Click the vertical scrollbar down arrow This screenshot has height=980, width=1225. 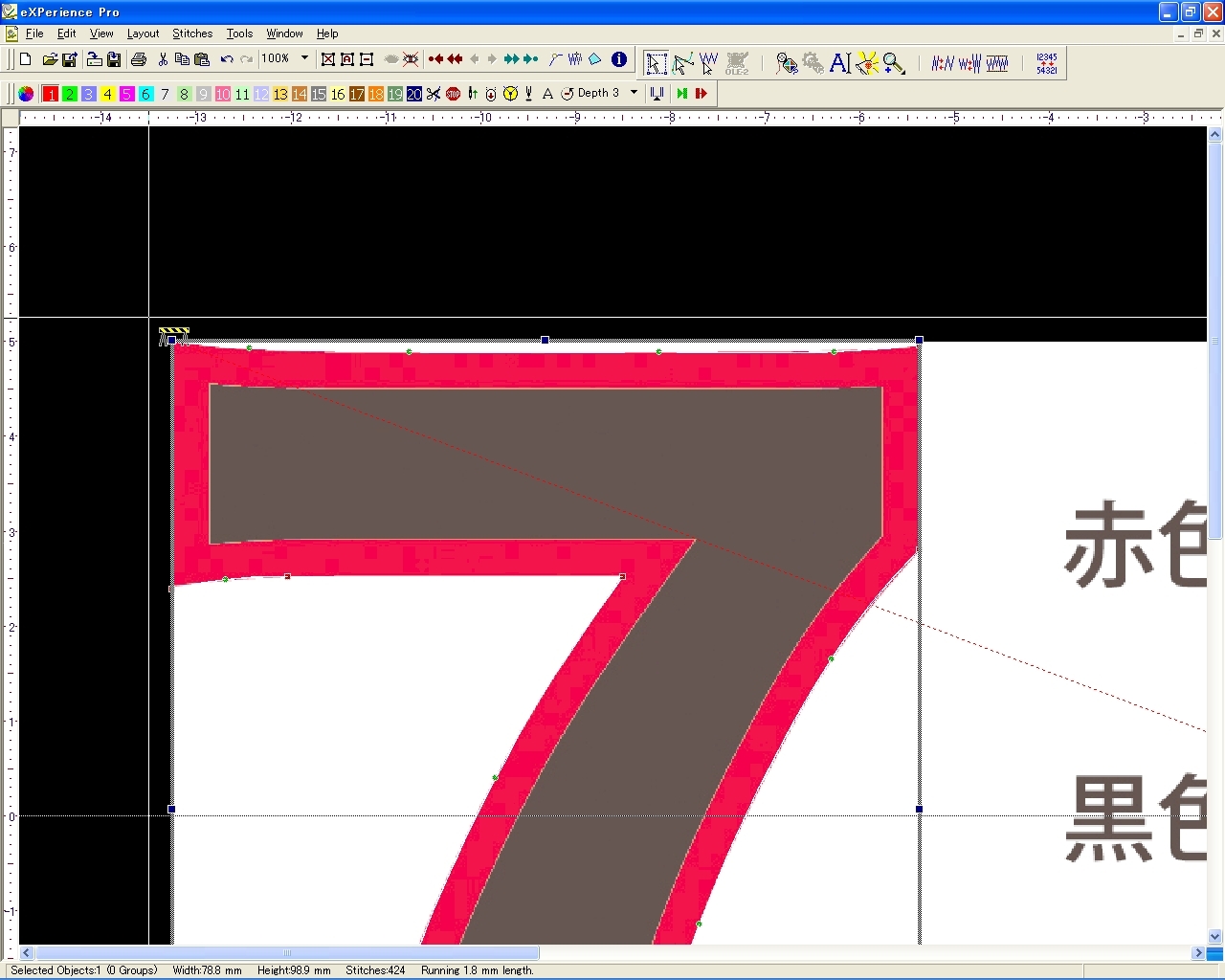(1215, 937)
